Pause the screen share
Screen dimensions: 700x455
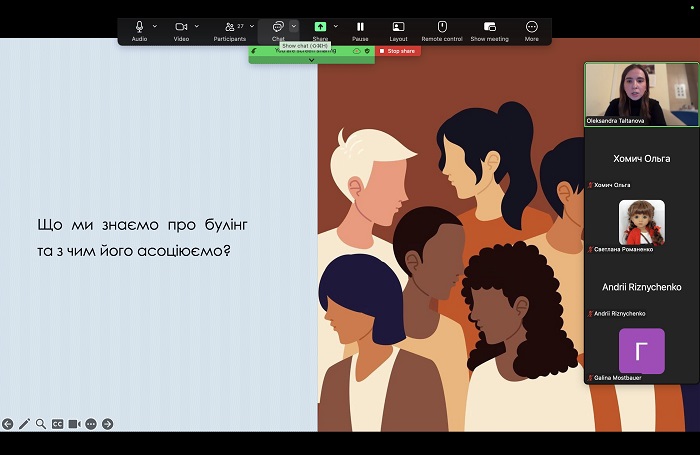[360, 27]
